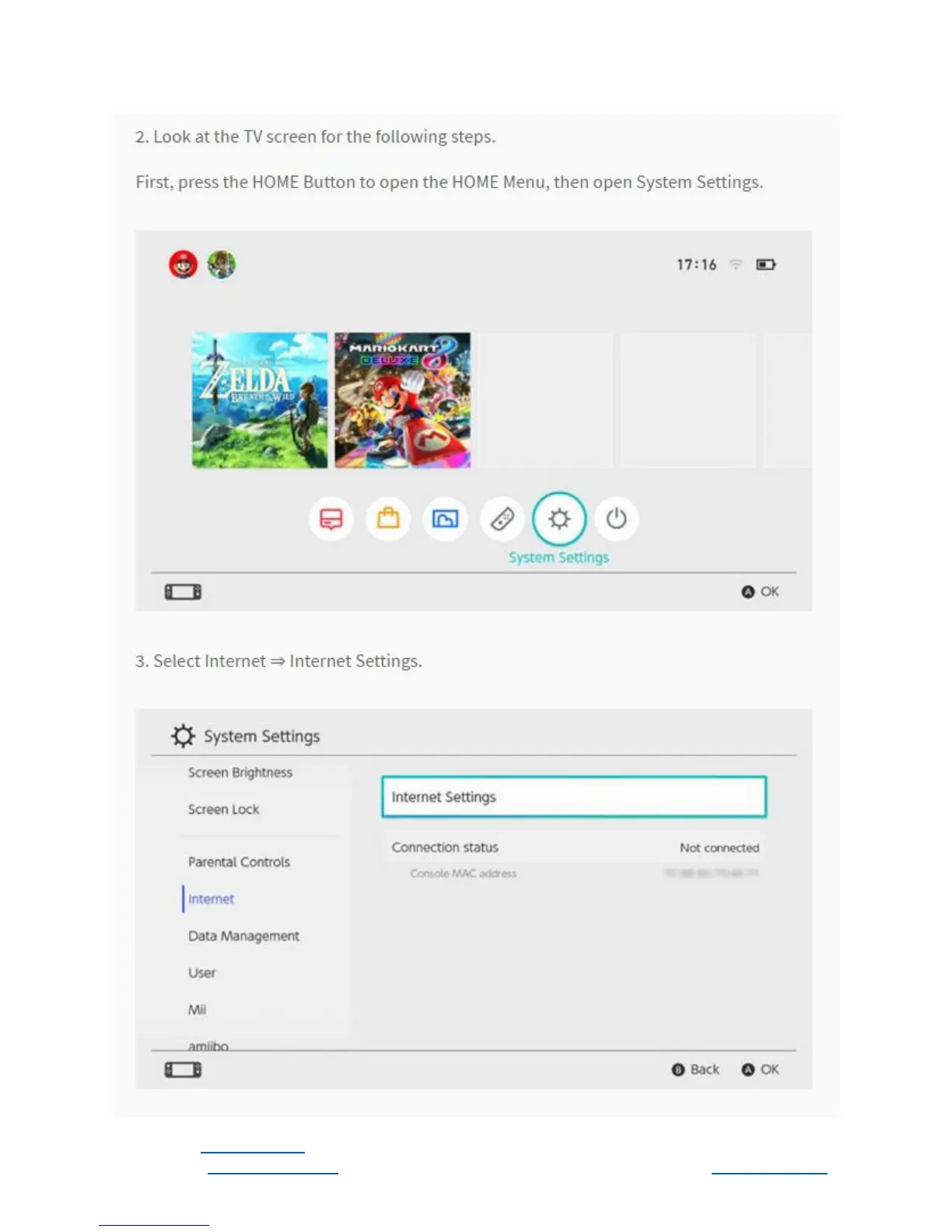Click the first empty game tile slot

(546, 401)
